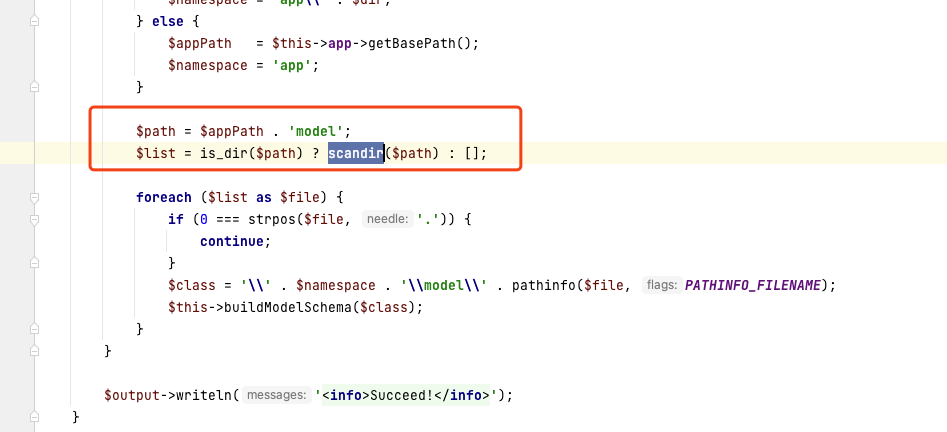Click the '\\model\\' string literal
Image resolution: width=947 pixels, height=432 pixels.
[444, 285]
